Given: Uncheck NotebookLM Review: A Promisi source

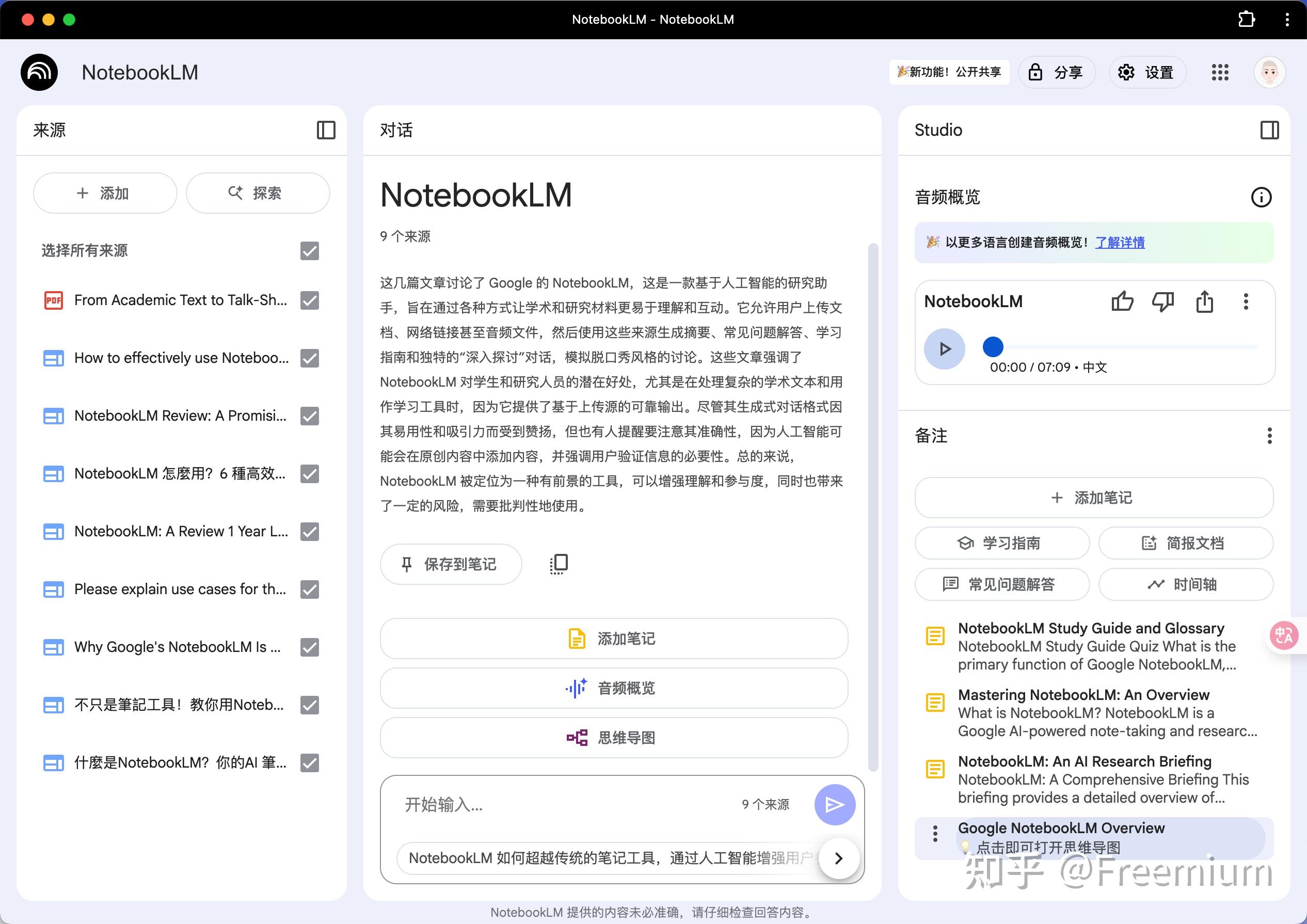Looking at the screenshot, I should 310,416.
